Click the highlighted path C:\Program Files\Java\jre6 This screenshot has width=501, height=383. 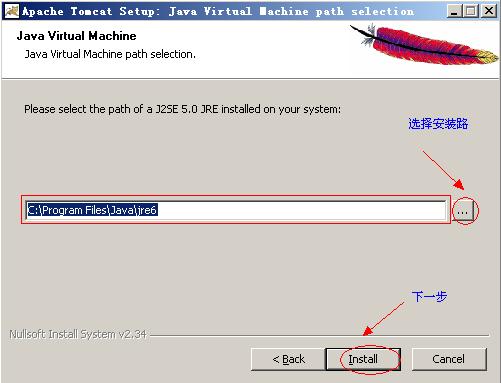[x=92, y=210]
